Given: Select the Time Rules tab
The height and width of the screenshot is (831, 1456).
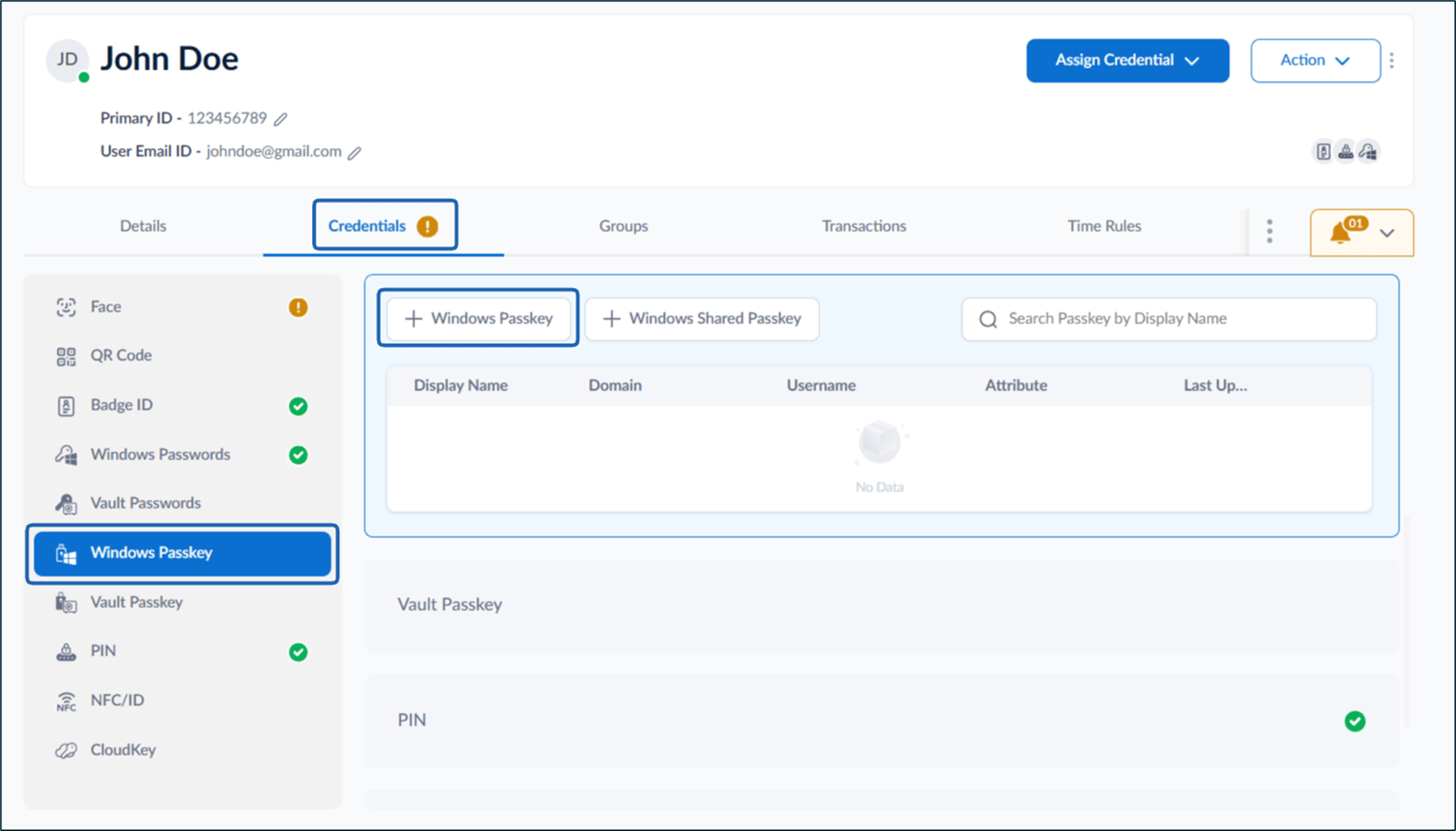Looking at the screenshot, I should (1104, 226).
